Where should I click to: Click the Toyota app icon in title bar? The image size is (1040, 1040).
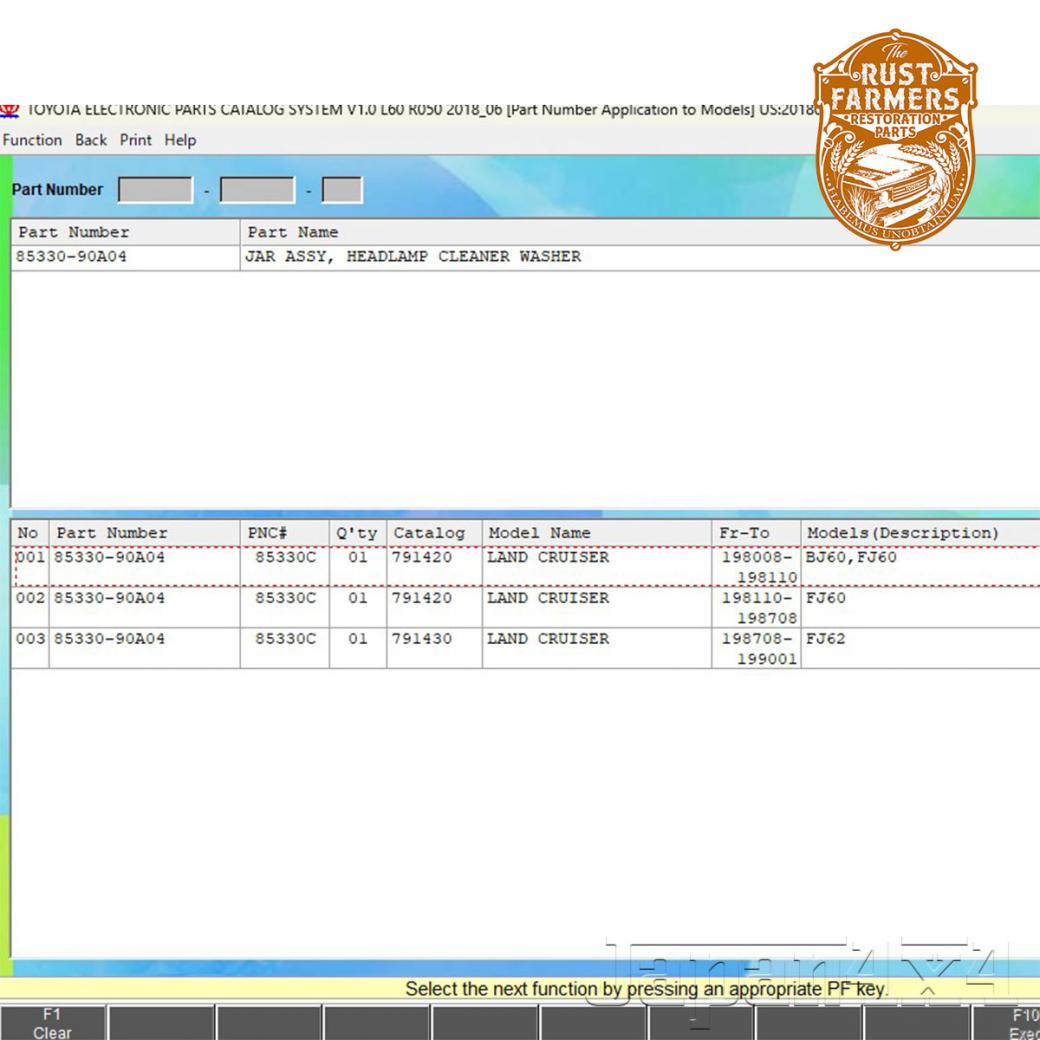pos(9,109)
